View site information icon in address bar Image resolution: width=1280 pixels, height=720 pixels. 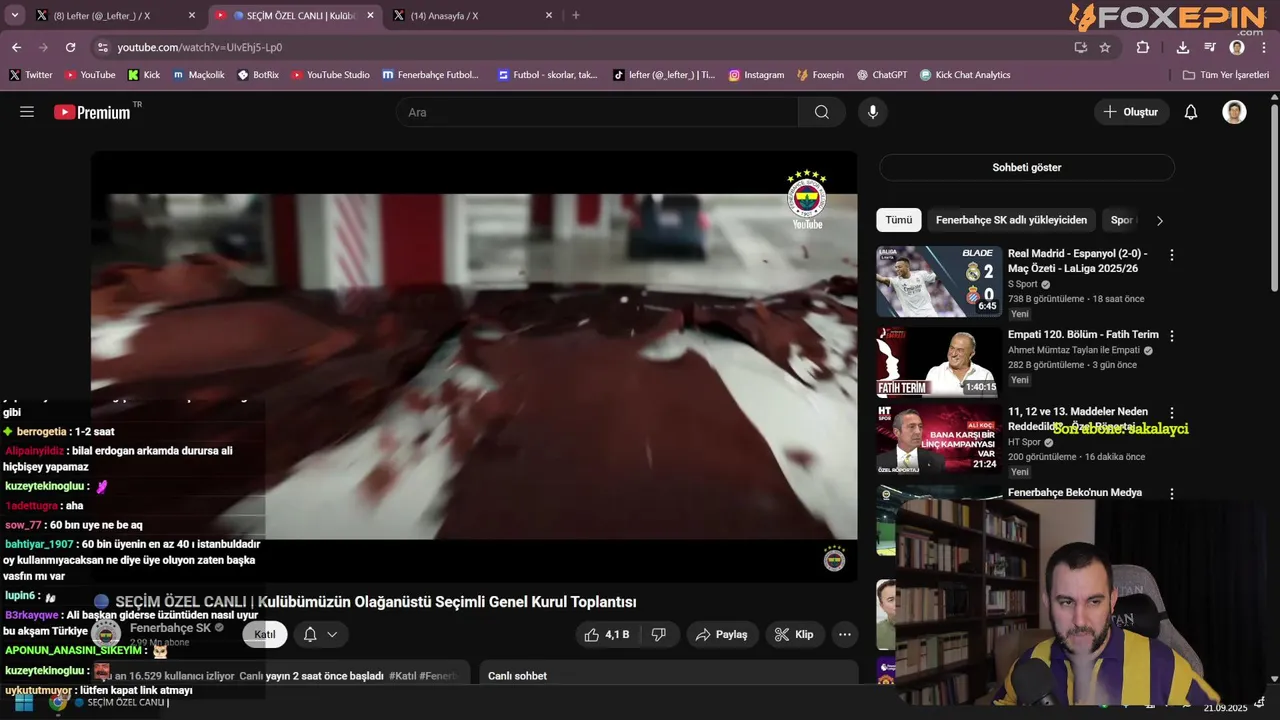102,47
